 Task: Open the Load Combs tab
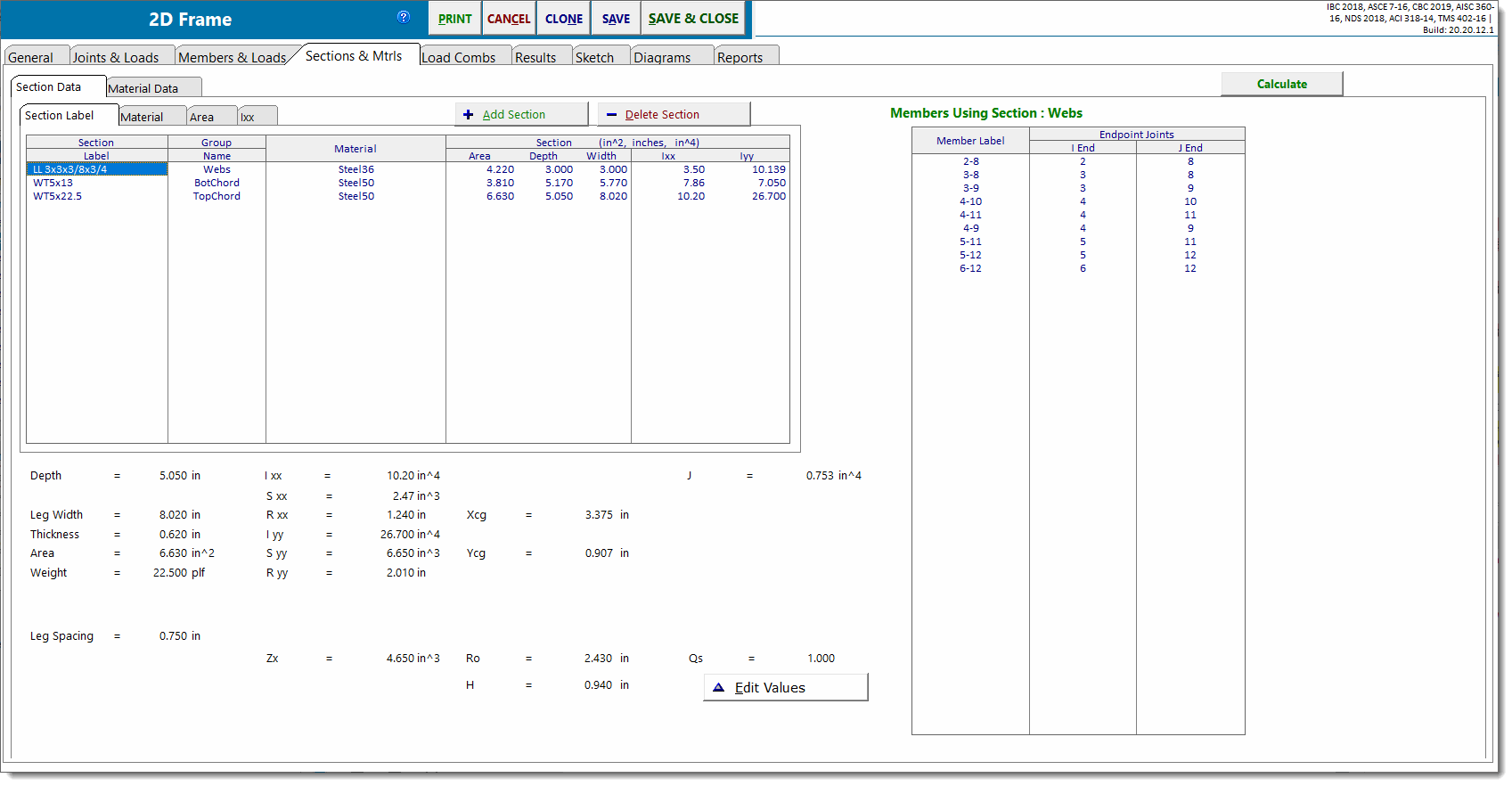(x=458, y=58)
